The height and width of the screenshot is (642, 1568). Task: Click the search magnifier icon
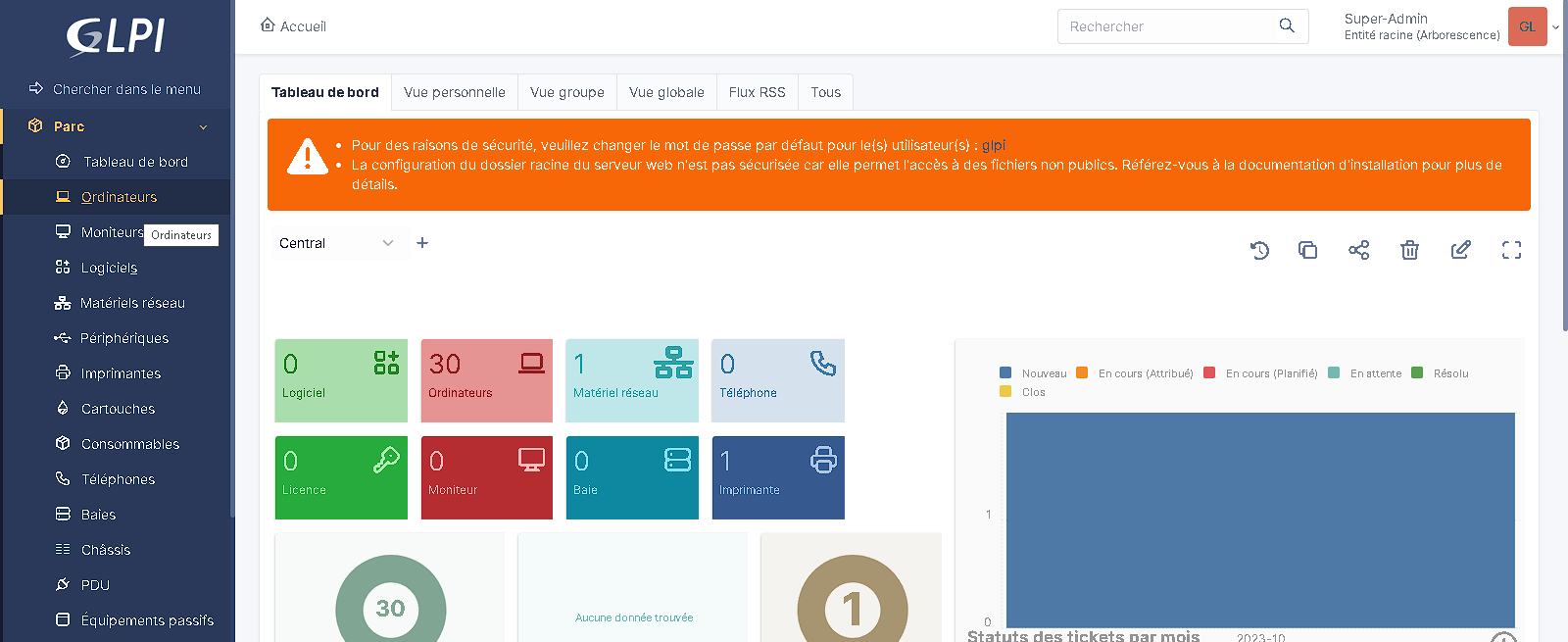[x=1287, y=26]
